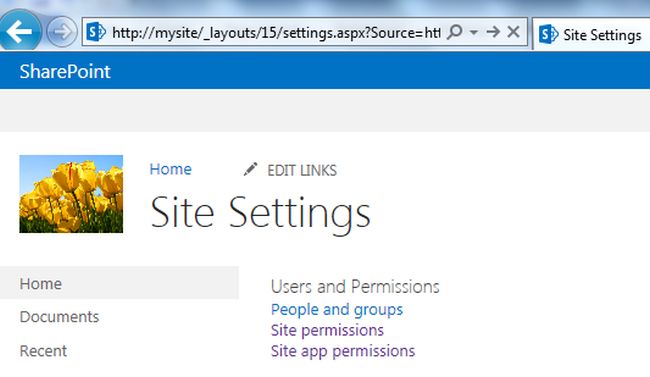Viewport: 650px width, 377px height.
Task: Switch to the Site Settings browser tab
Action: pyautogui.click(x=591, y=34)
